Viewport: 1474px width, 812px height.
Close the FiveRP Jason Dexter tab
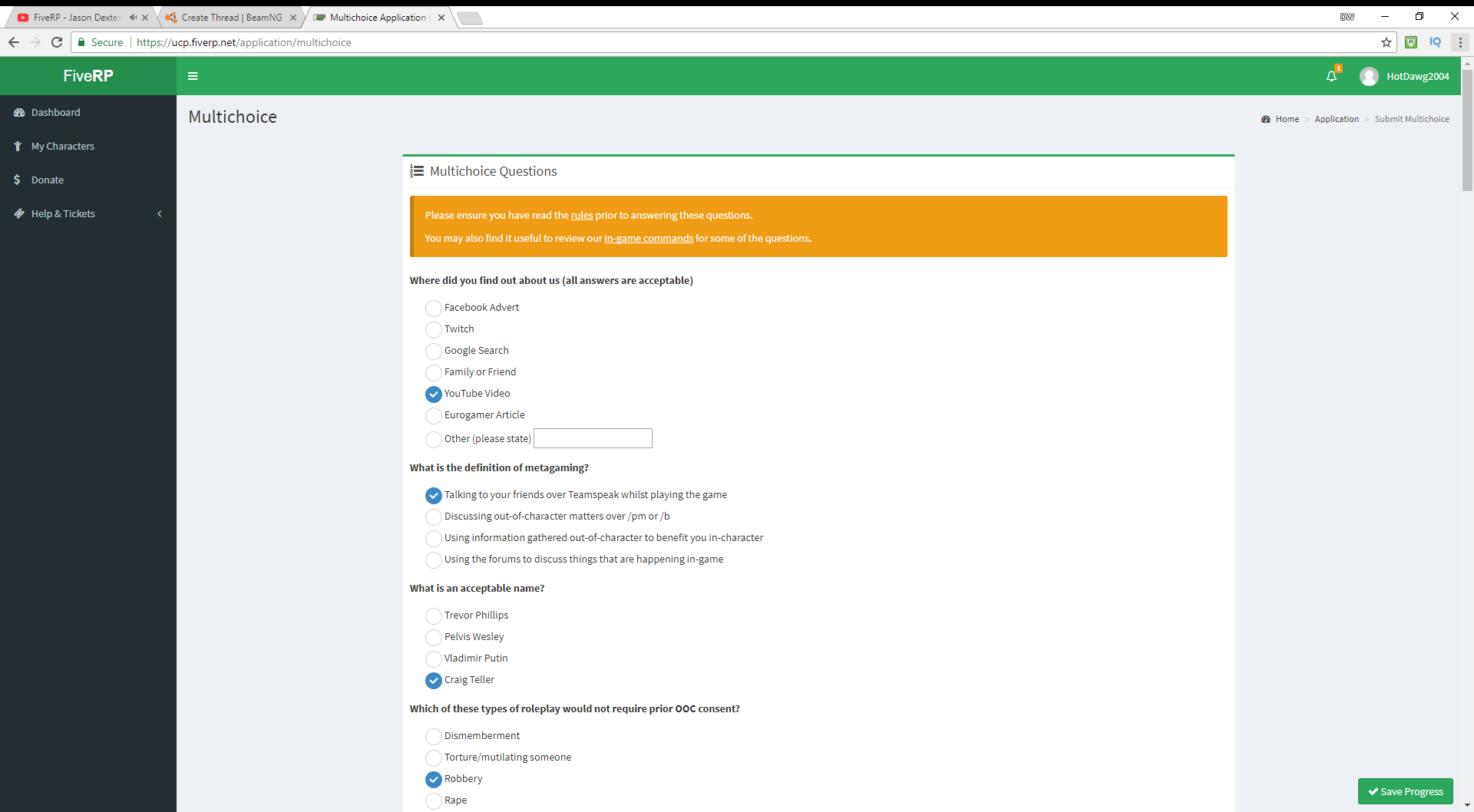click(145, 18)
